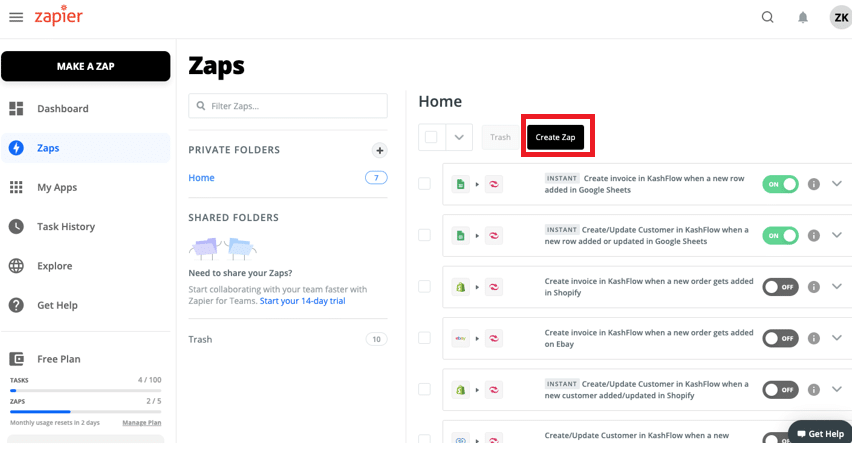
Task: Check the box for Shopify invoice zap
Action: [x=425, y=287]
